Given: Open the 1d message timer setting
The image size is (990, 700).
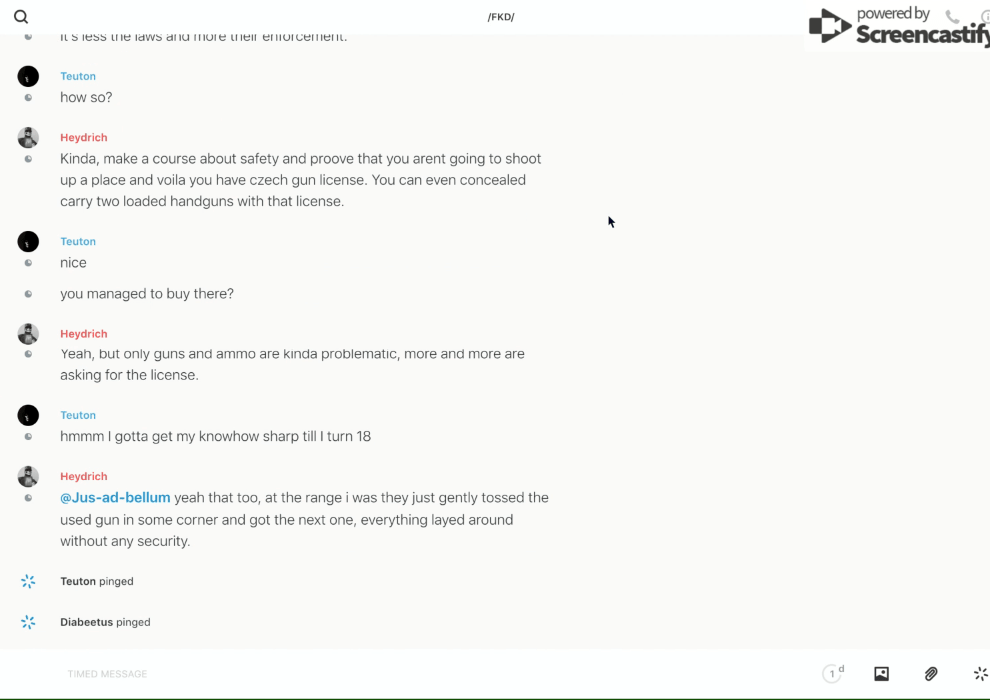Looking at the screenshot, I should pos(833,674).
